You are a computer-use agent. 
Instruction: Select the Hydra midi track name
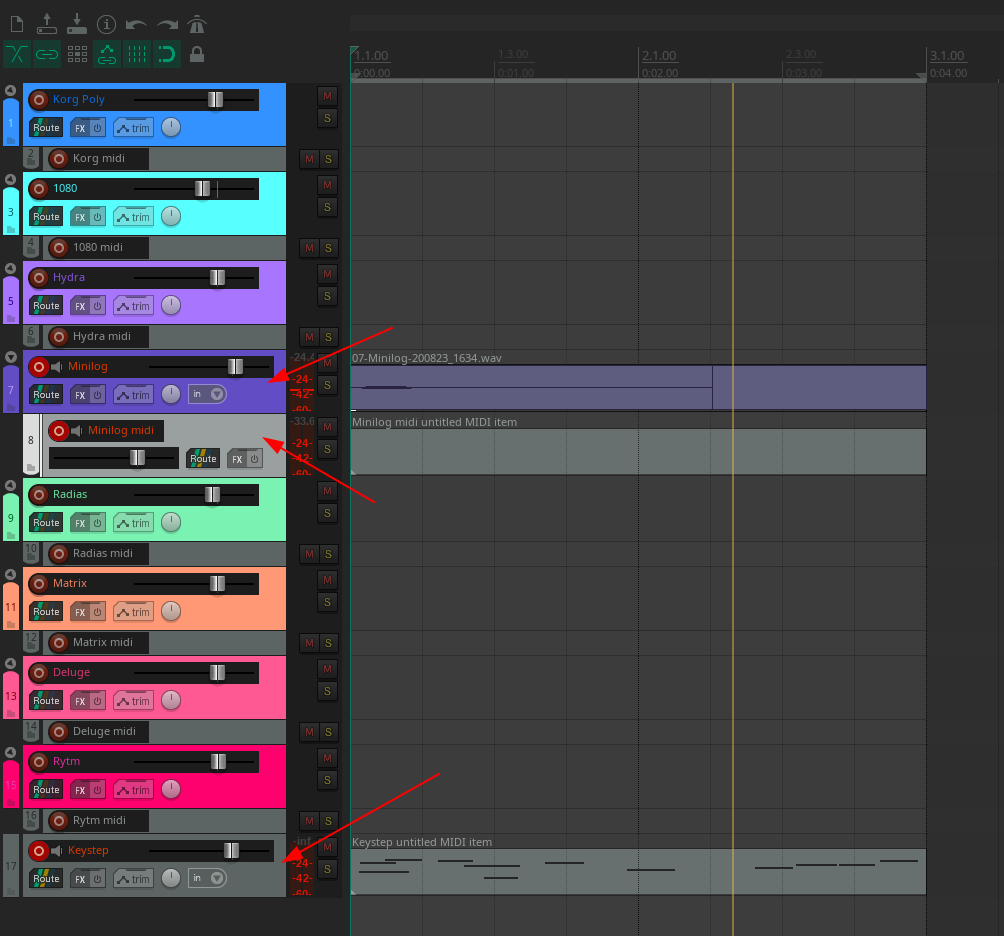click(x=102, y=336)
